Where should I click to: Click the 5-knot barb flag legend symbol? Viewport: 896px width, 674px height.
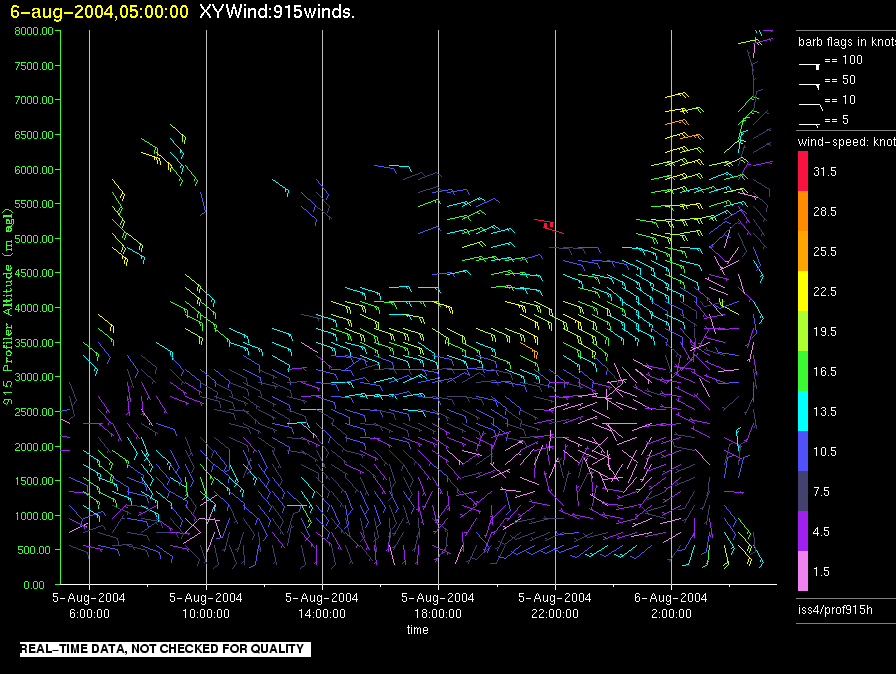click(810, 124)
